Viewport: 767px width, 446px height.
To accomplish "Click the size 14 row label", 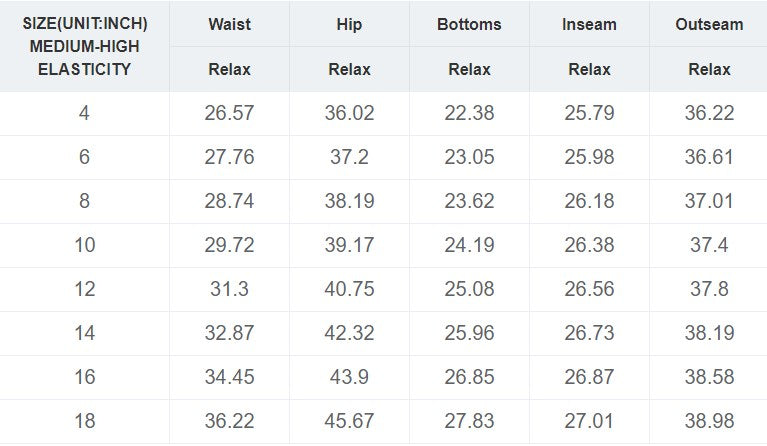I will [x=84, y=334].
